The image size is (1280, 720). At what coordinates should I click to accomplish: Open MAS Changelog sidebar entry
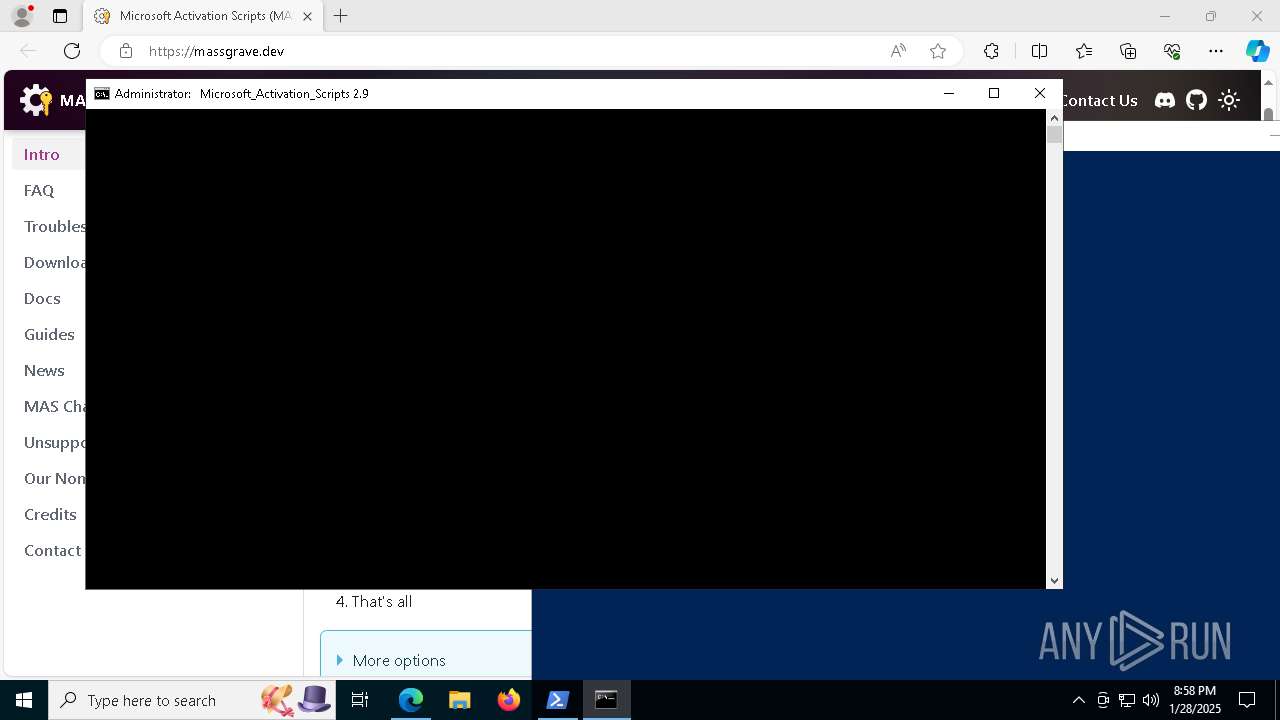point(55,406)
